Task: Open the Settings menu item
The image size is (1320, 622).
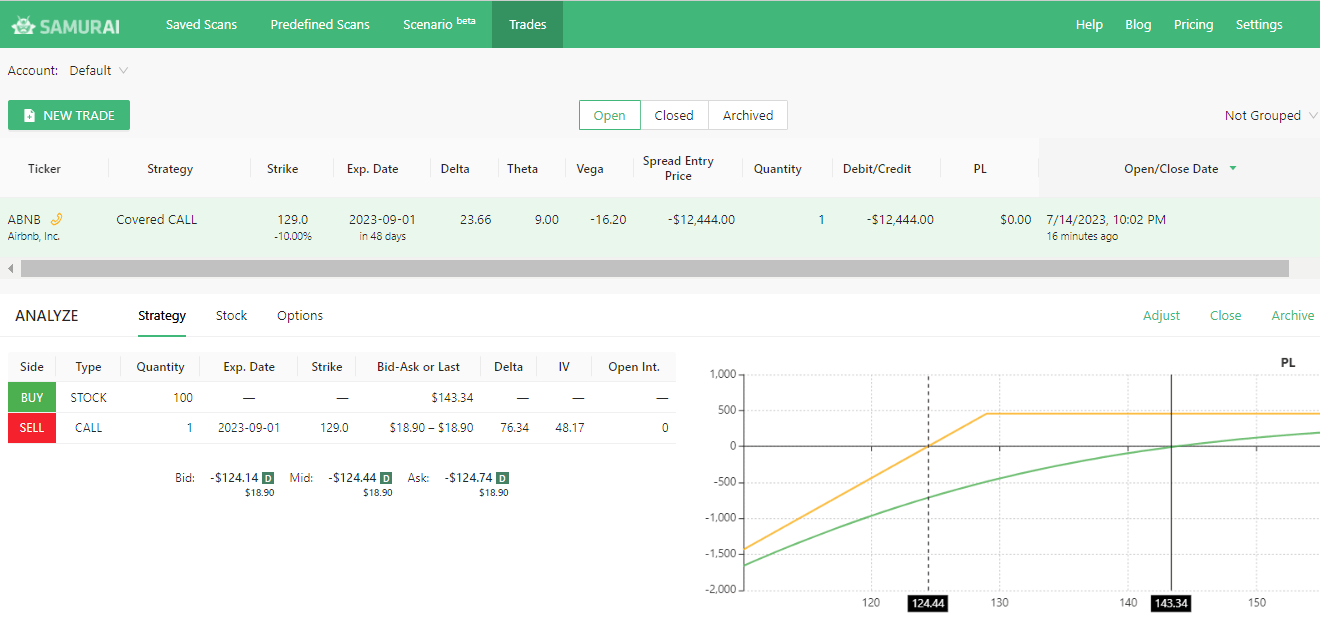Action: pyautogui.click(x=1259, y=23)
